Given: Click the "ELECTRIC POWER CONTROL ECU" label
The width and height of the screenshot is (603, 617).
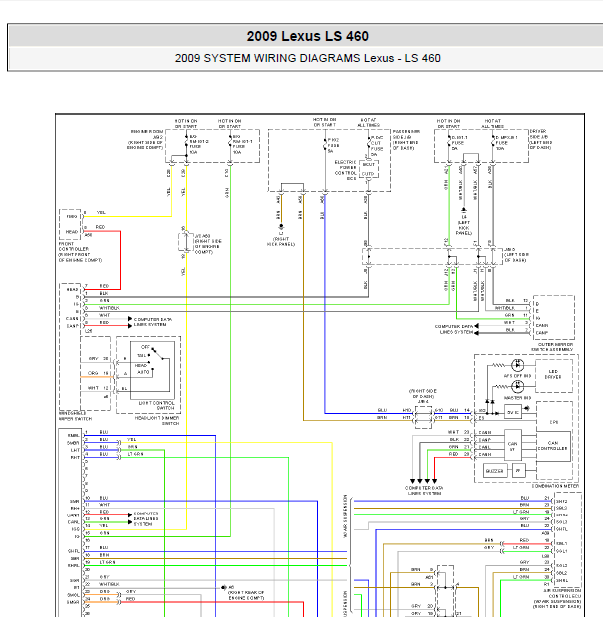Looking at the screenshot, I should 345,170.
